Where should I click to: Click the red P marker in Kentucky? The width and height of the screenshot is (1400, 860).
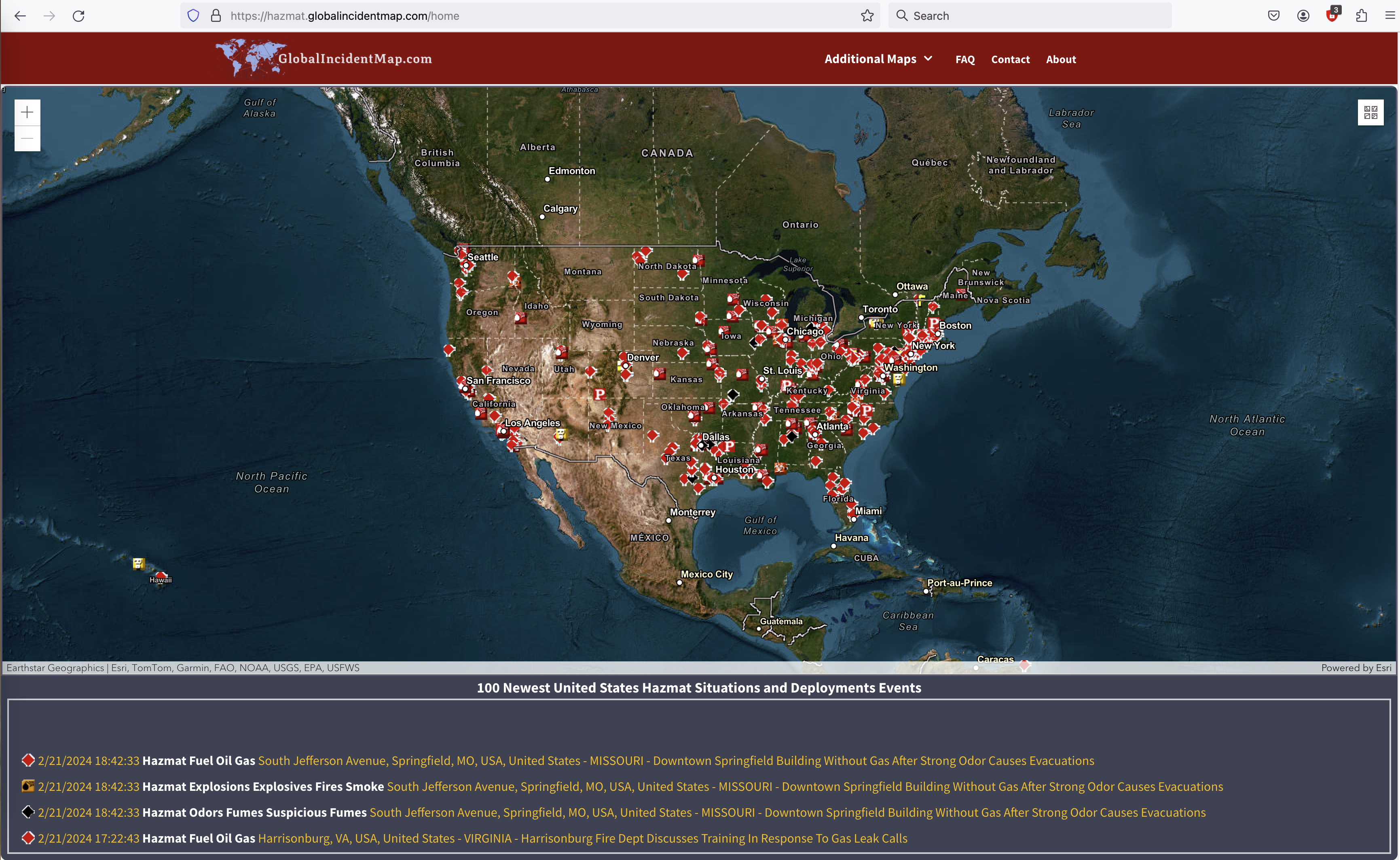point(786,386)
